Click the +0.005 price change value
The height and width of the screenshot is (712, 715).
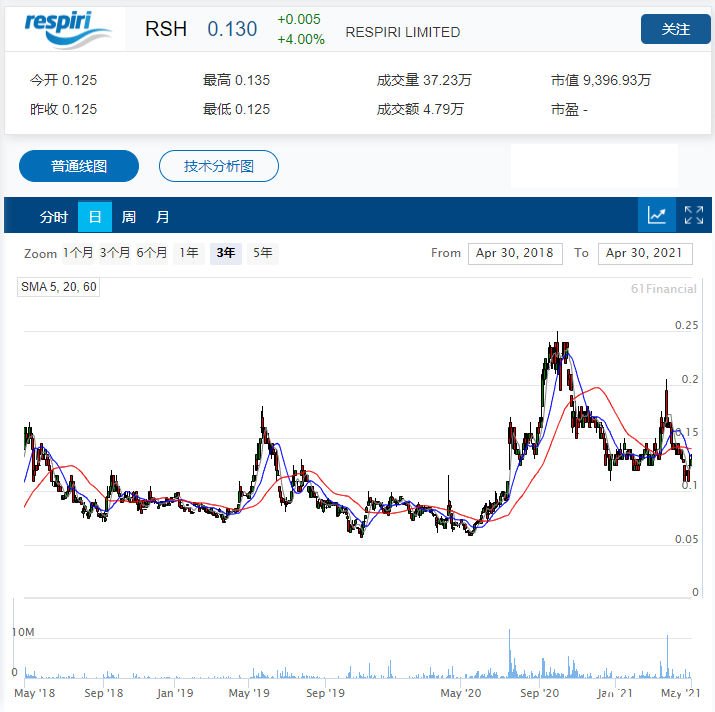pos(299,19)
